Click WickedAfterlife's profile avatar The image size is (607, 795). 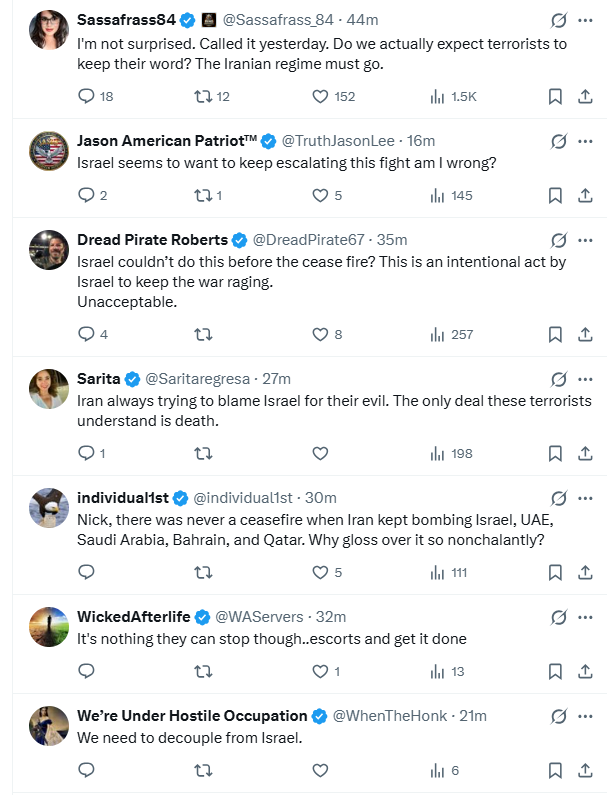pos(49,627)
